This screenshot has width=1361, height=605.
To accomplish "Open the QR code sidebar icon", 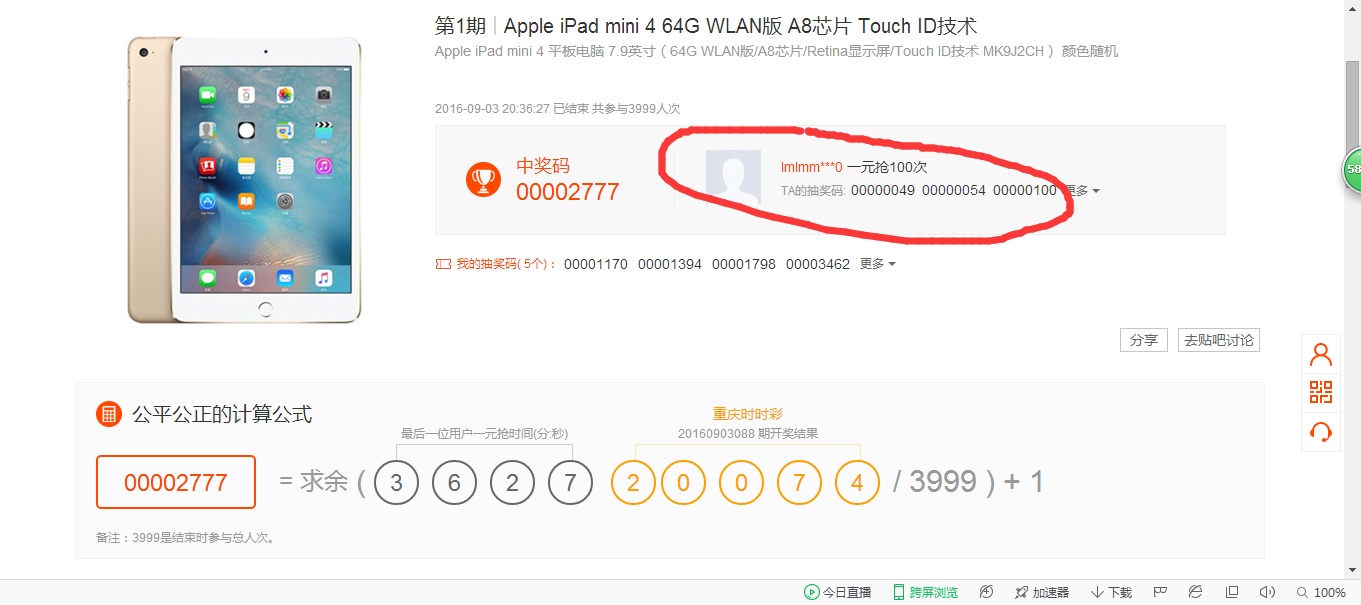I will point(1321,392).
